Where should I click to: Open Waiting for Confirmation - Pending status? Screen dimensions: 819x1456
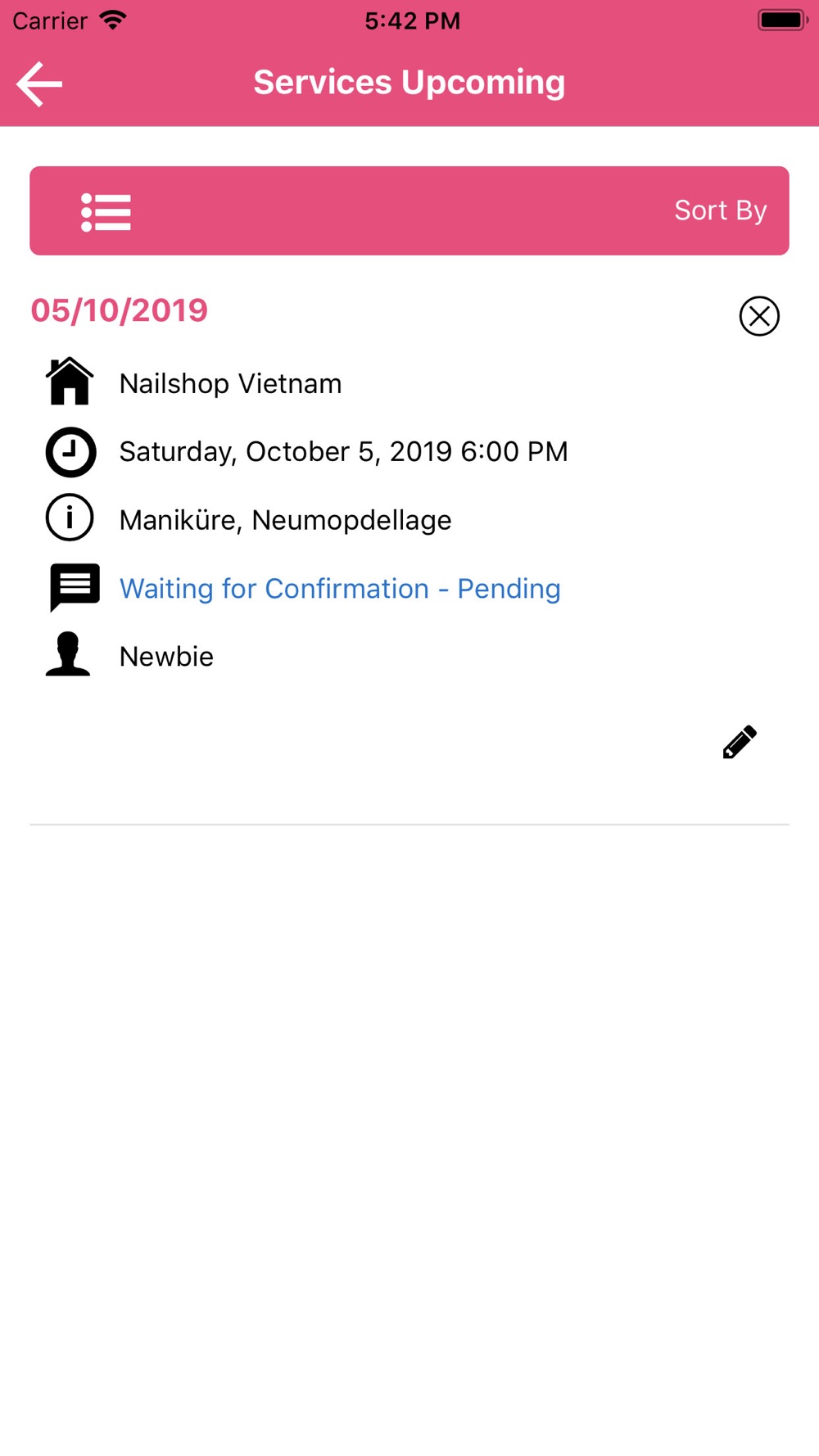(x=340, y=589)
